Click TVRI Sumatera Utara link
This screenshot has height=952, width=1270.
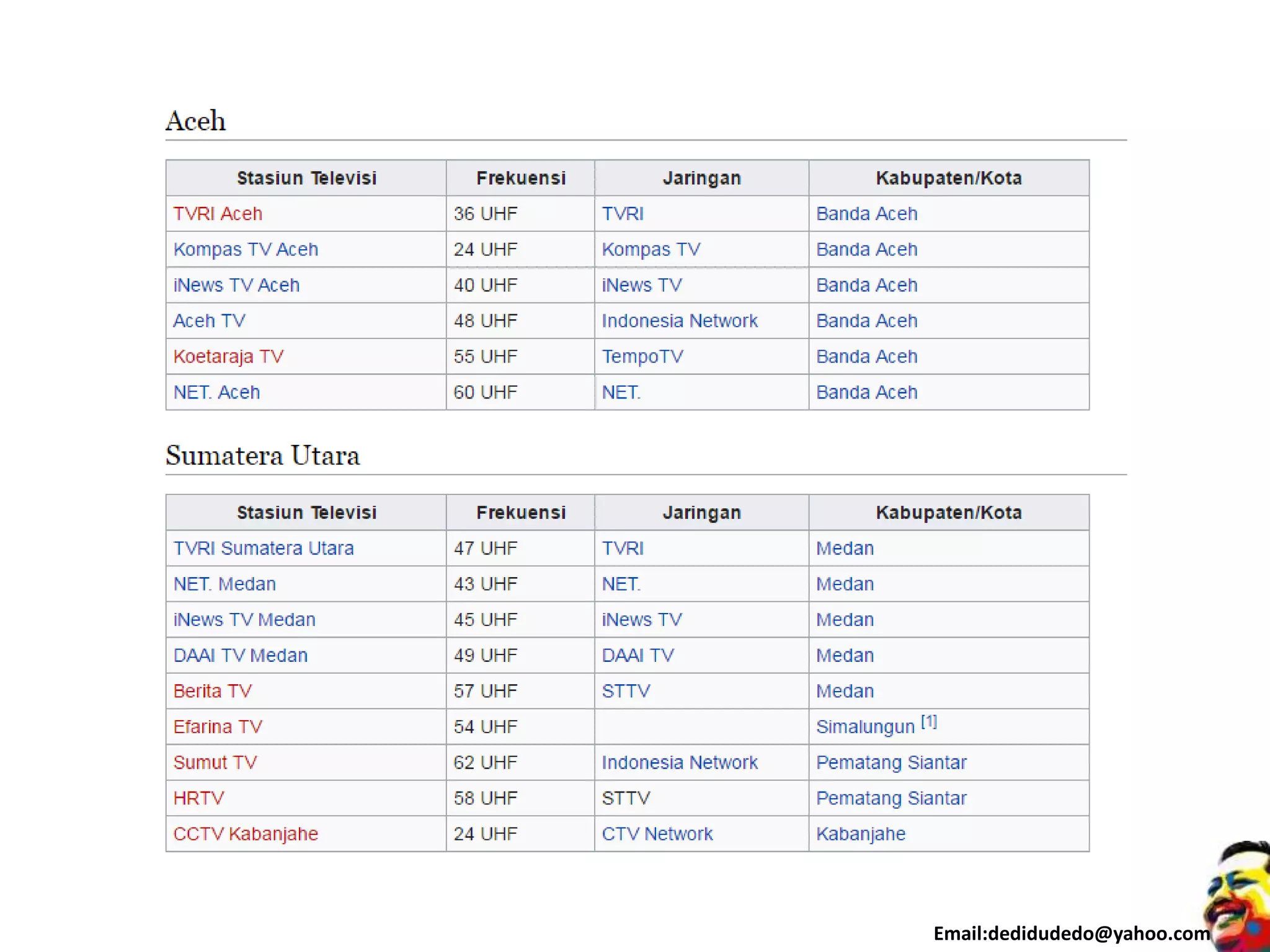click(x=264, y=549)
